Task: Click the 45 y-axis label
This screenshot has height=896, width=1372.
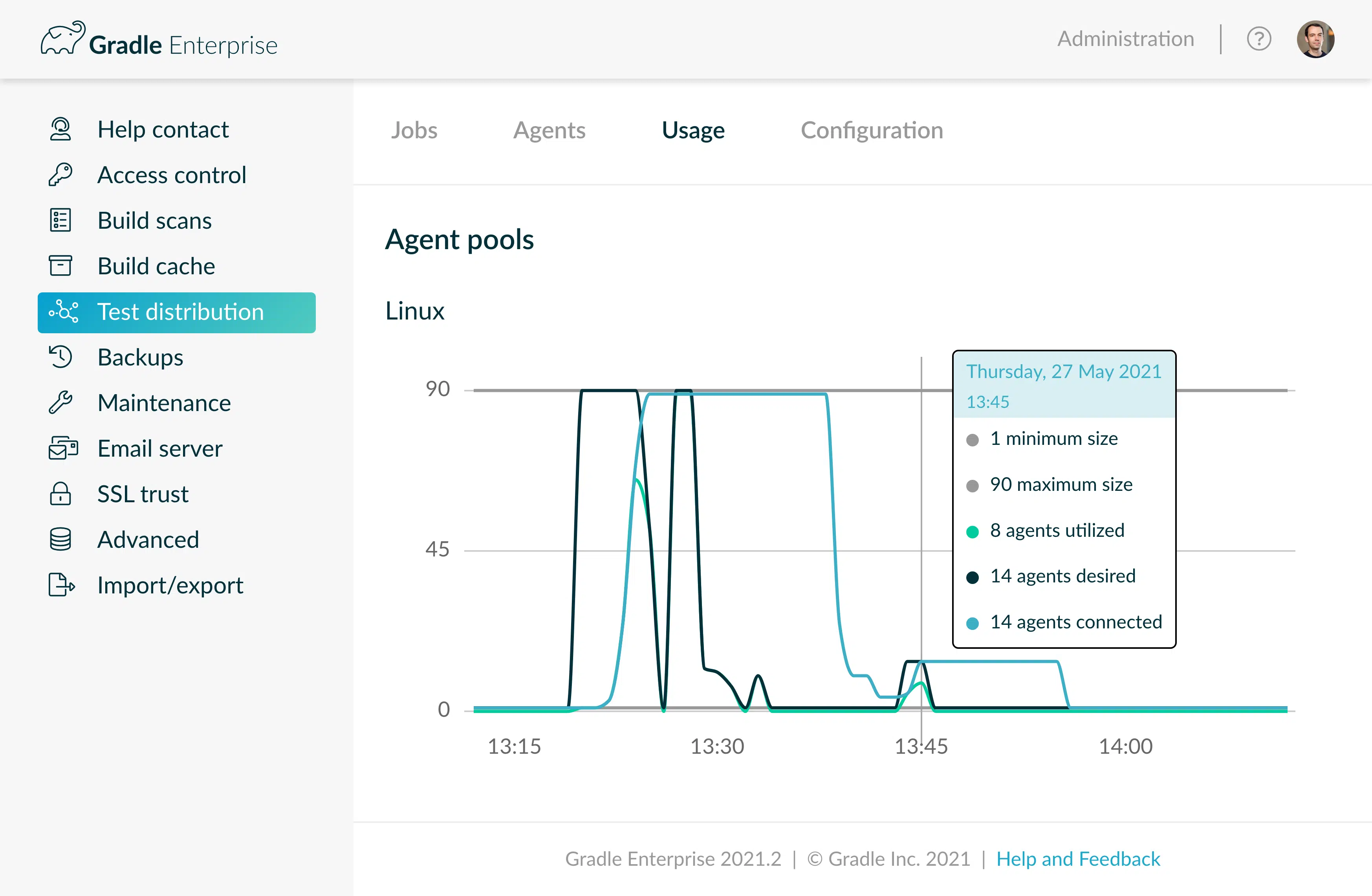Action: [438, 549]
